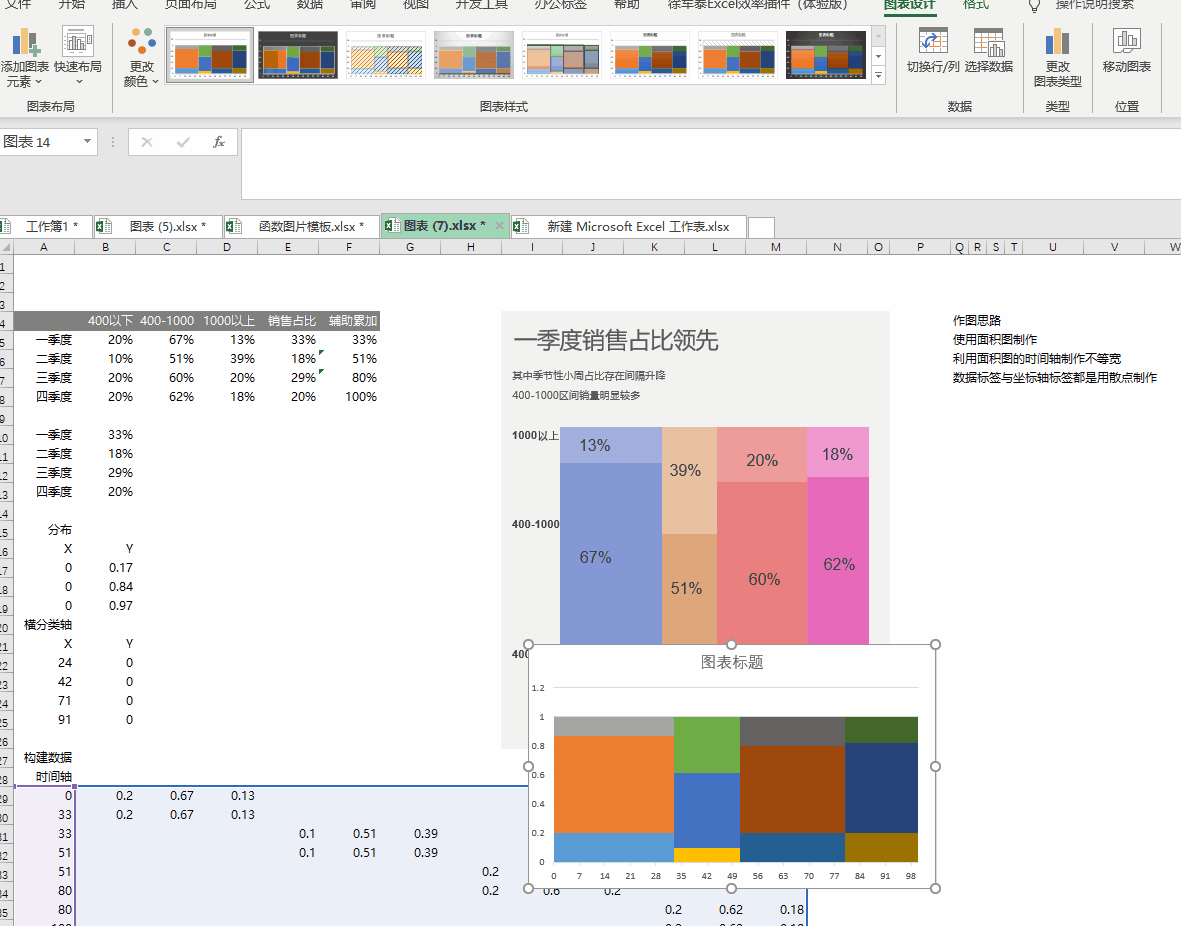Click the large orange area in the selected chart

click(x=614, y=784)
